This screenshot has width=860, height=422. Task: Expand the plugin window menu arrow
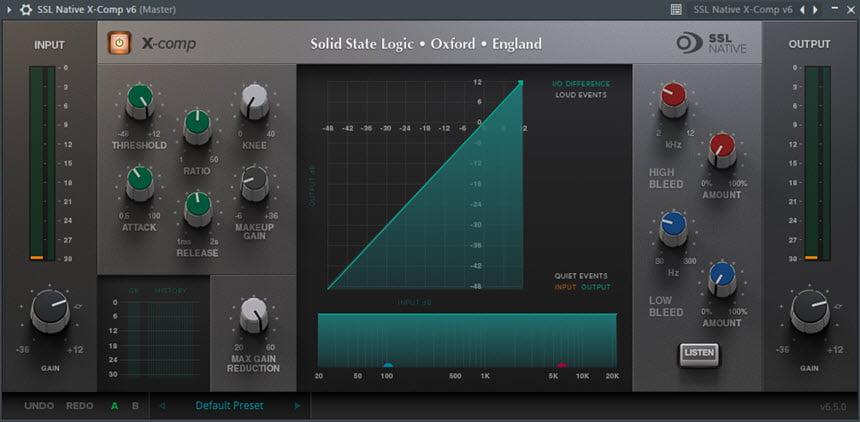(8, 10)
